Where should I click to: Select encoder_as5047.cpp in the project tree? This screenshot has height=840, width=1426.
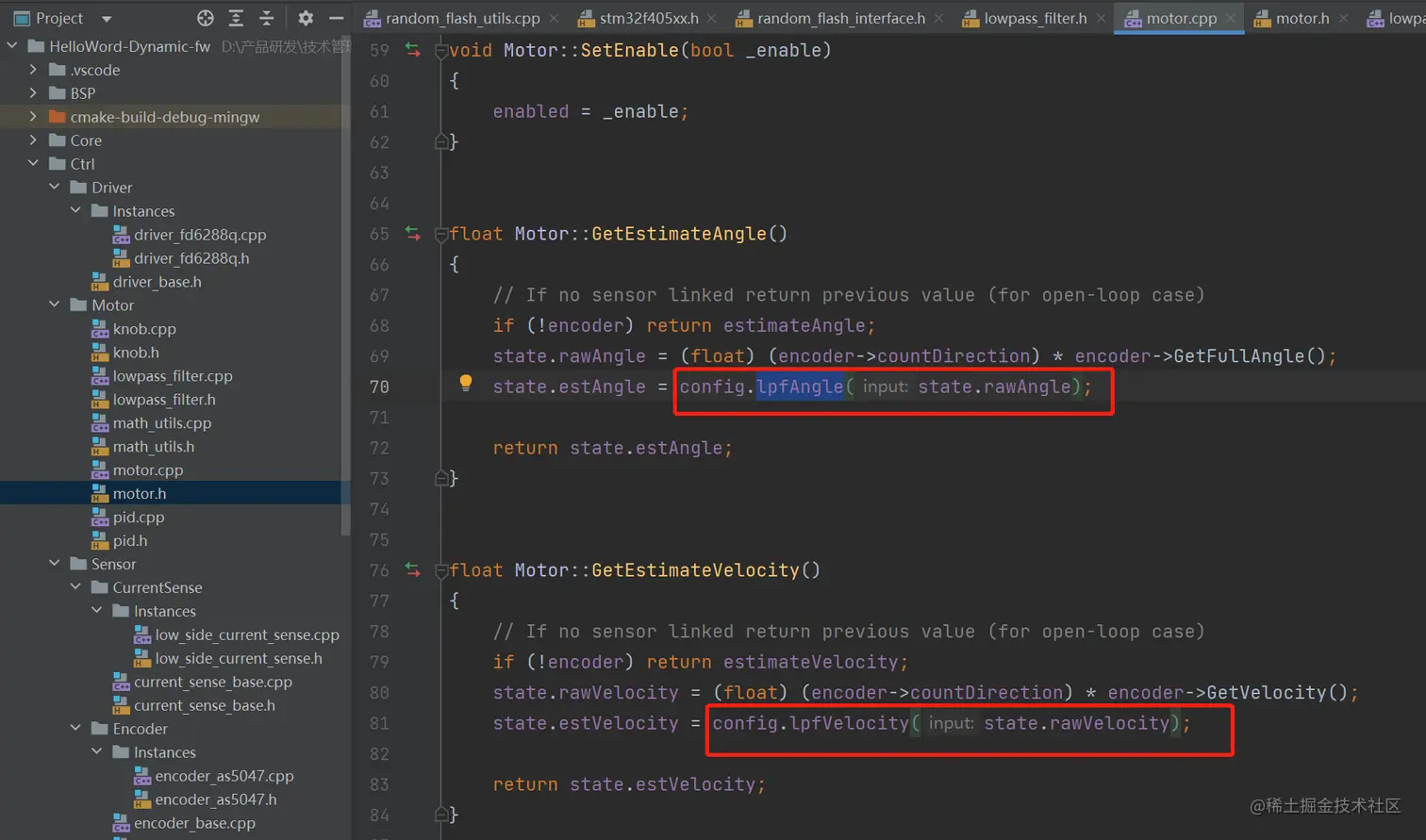coord(224,777)
